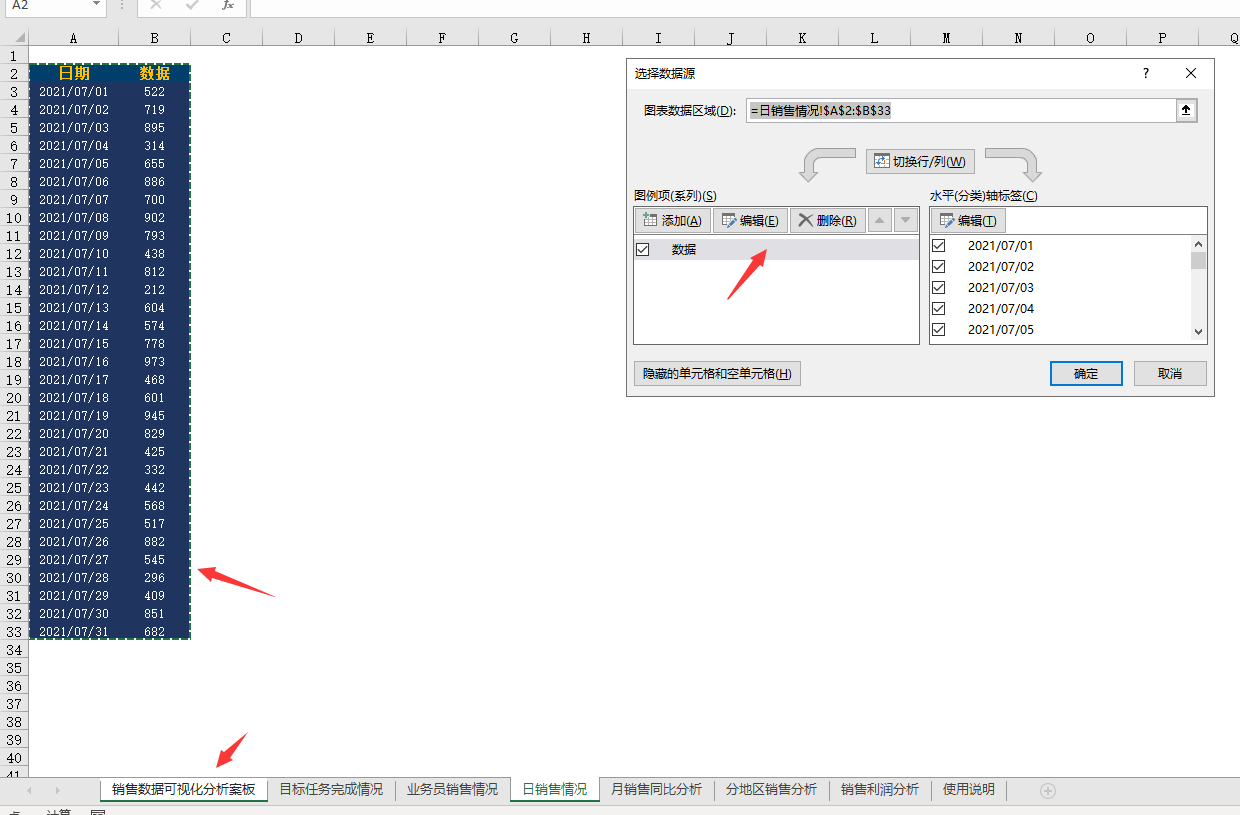Select cell with value 296
The image size is (1240, 815).
point(154,578)
